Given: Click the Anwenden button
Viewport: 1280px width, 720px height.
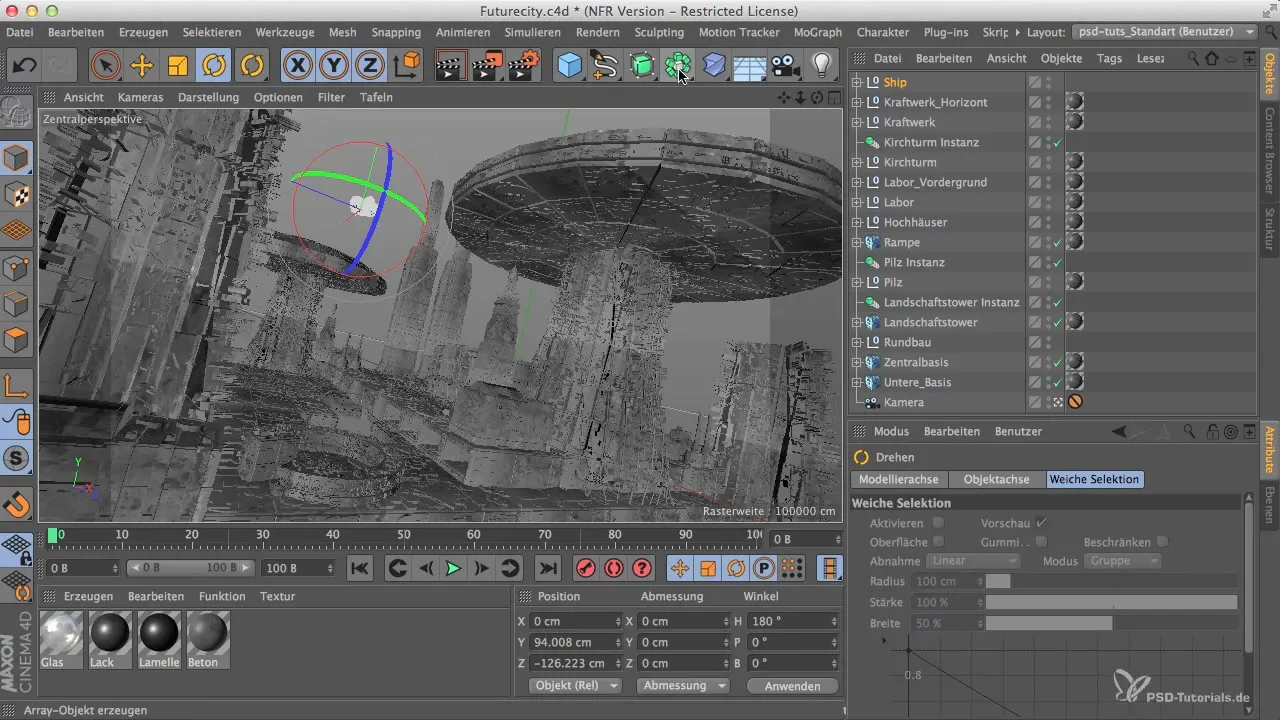Looking at the screenshot, I should click(791, 686).
